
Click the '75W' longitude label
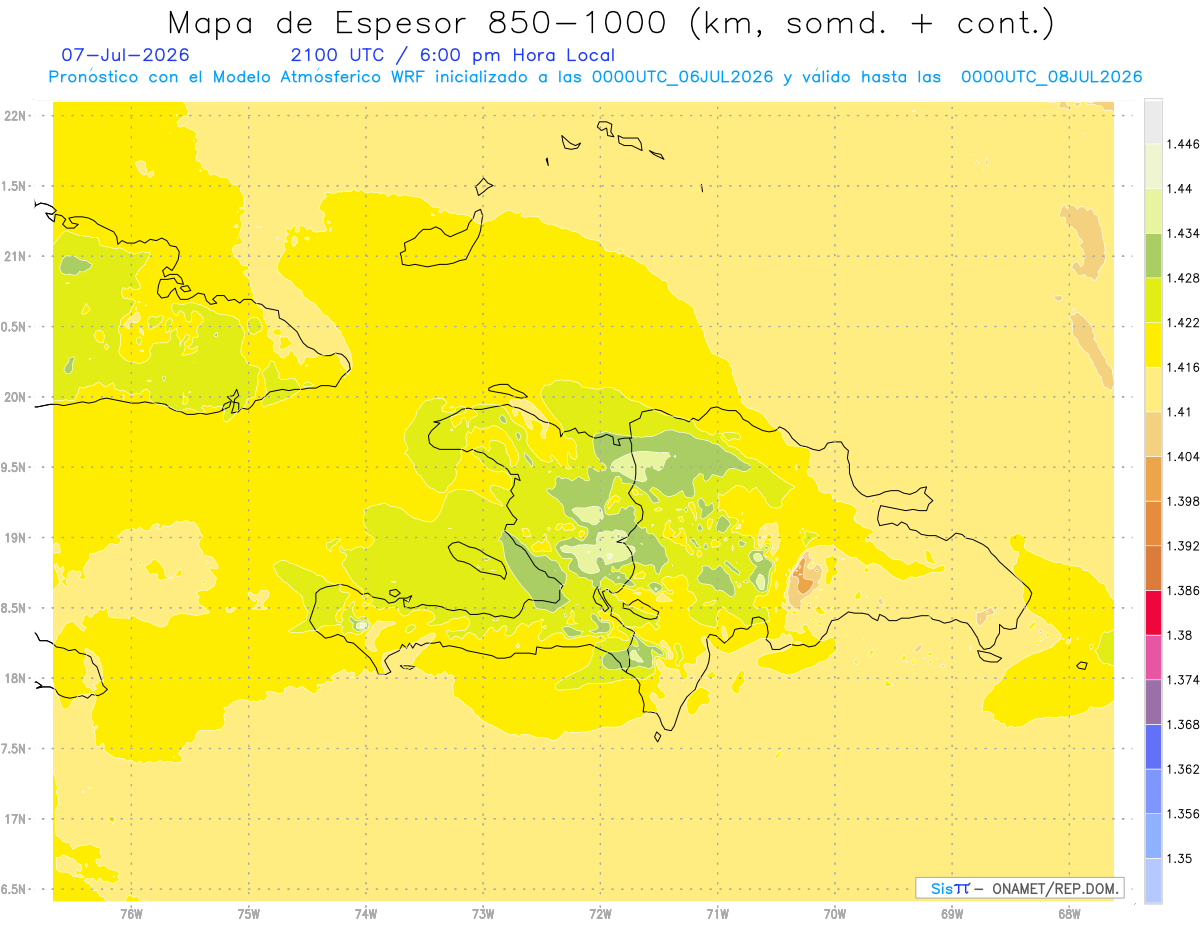coord(249,913)
